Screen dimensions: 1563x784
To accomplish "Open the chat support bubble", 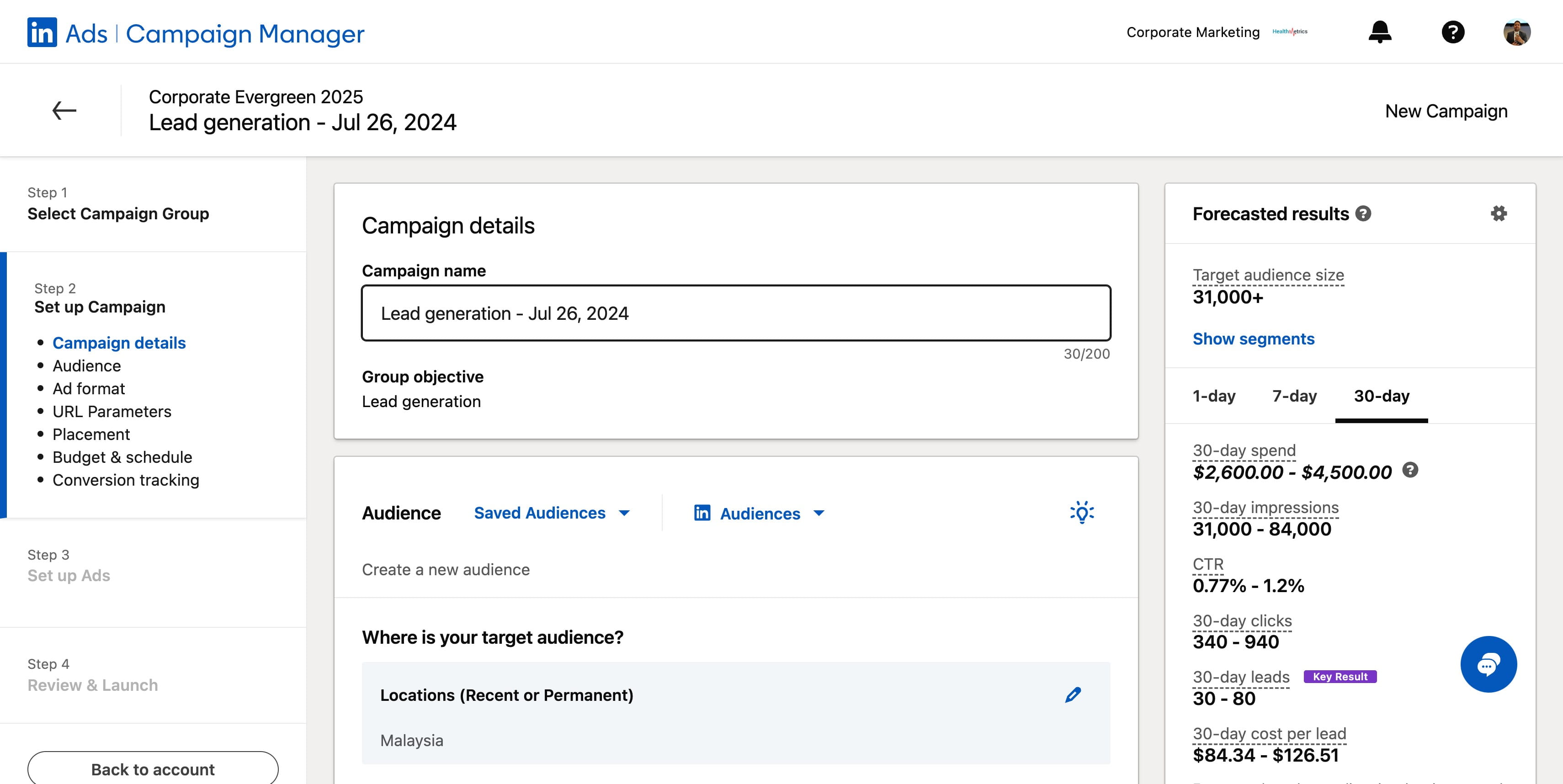I will 1489,664.
